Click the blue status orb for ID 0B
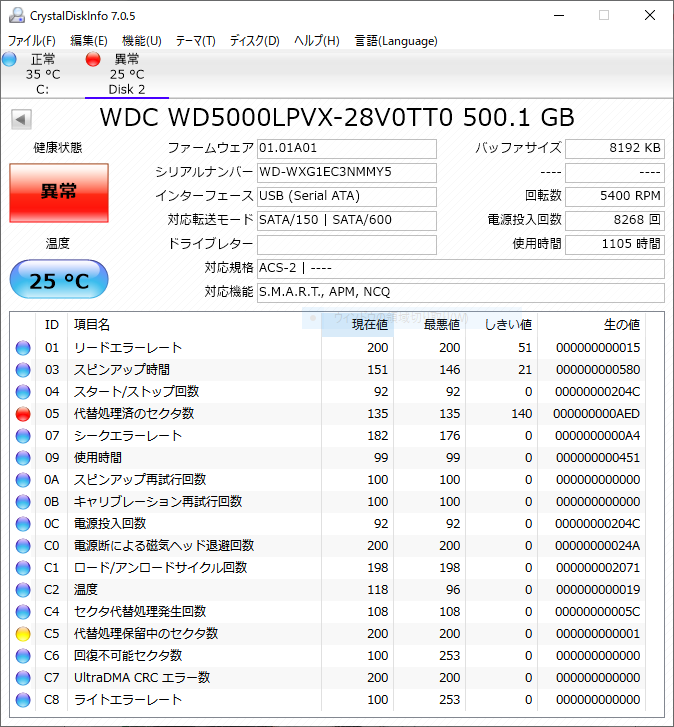This screenshot has height=727, width=674. [23, 502]
